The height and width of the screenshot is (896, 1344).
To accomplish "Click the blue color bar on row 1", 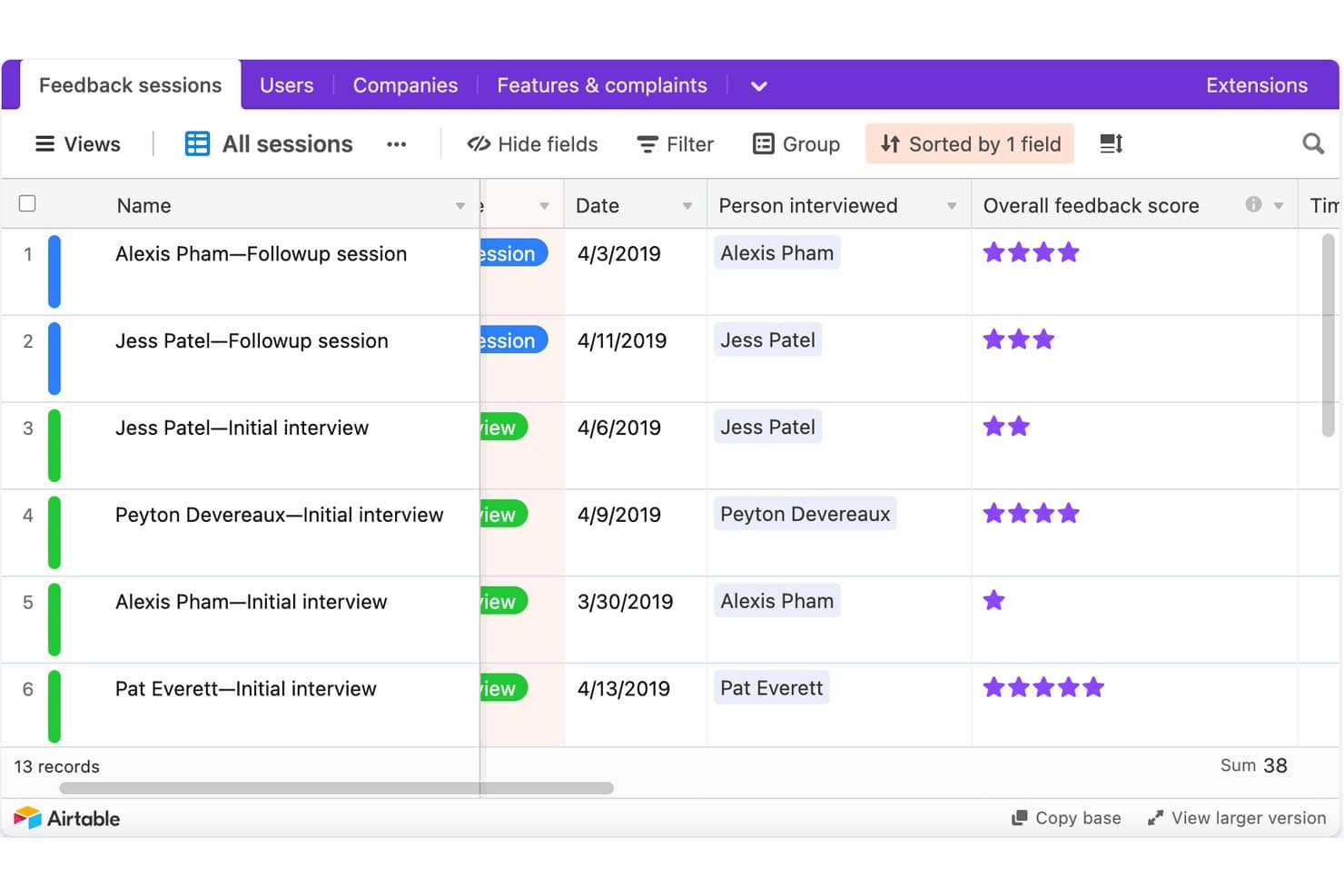I will 54,271.
